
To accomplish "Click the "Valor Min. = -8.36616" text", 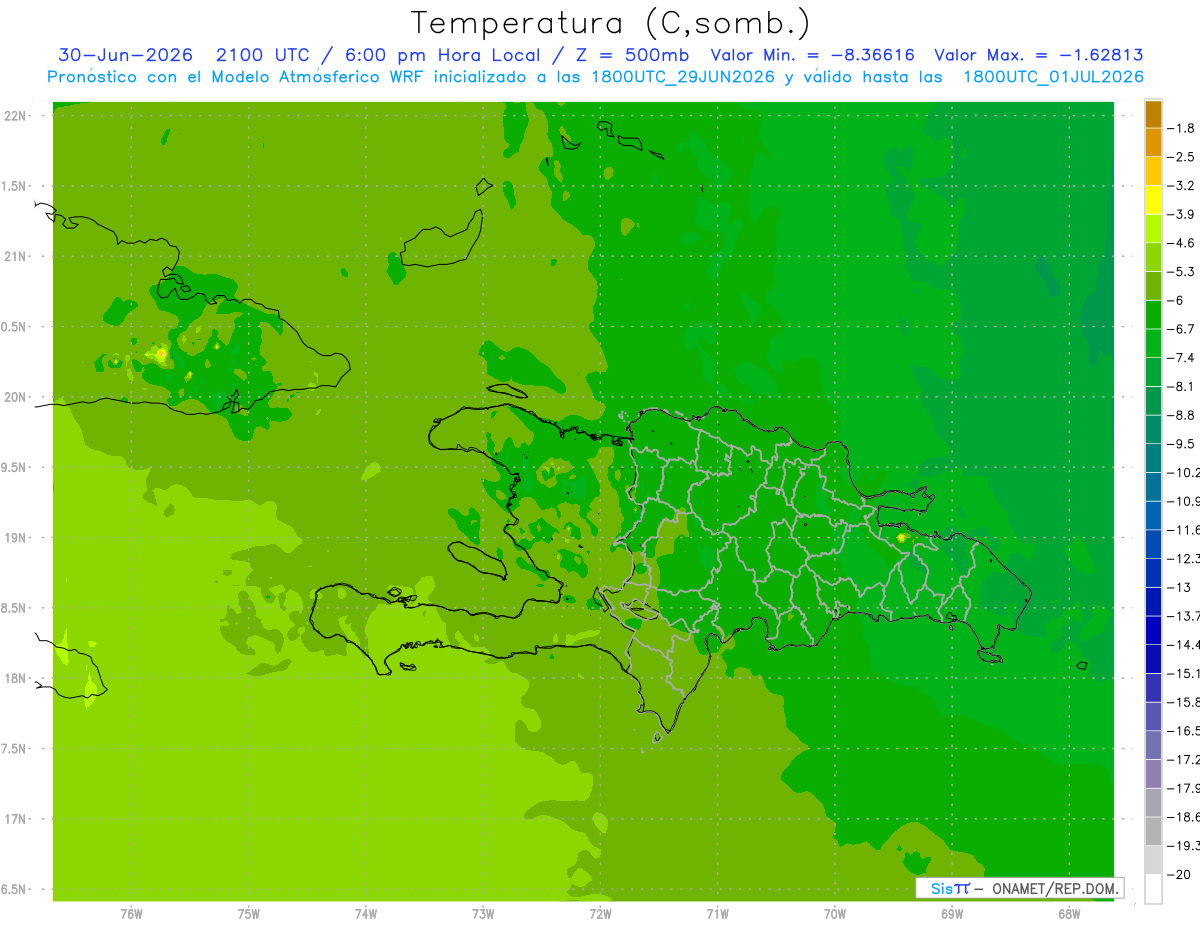I will click(x=812, y=55).
